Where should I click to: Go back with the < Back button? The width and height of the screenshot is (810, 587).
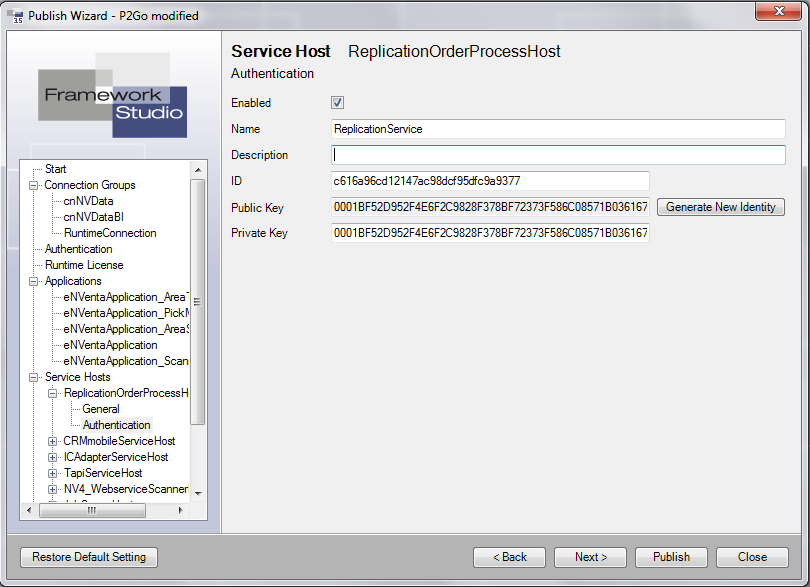pyautogui.click(x=509, y=557)
